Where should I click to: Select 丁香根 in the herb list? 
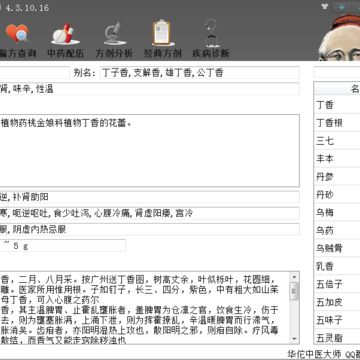click(337, 123)
